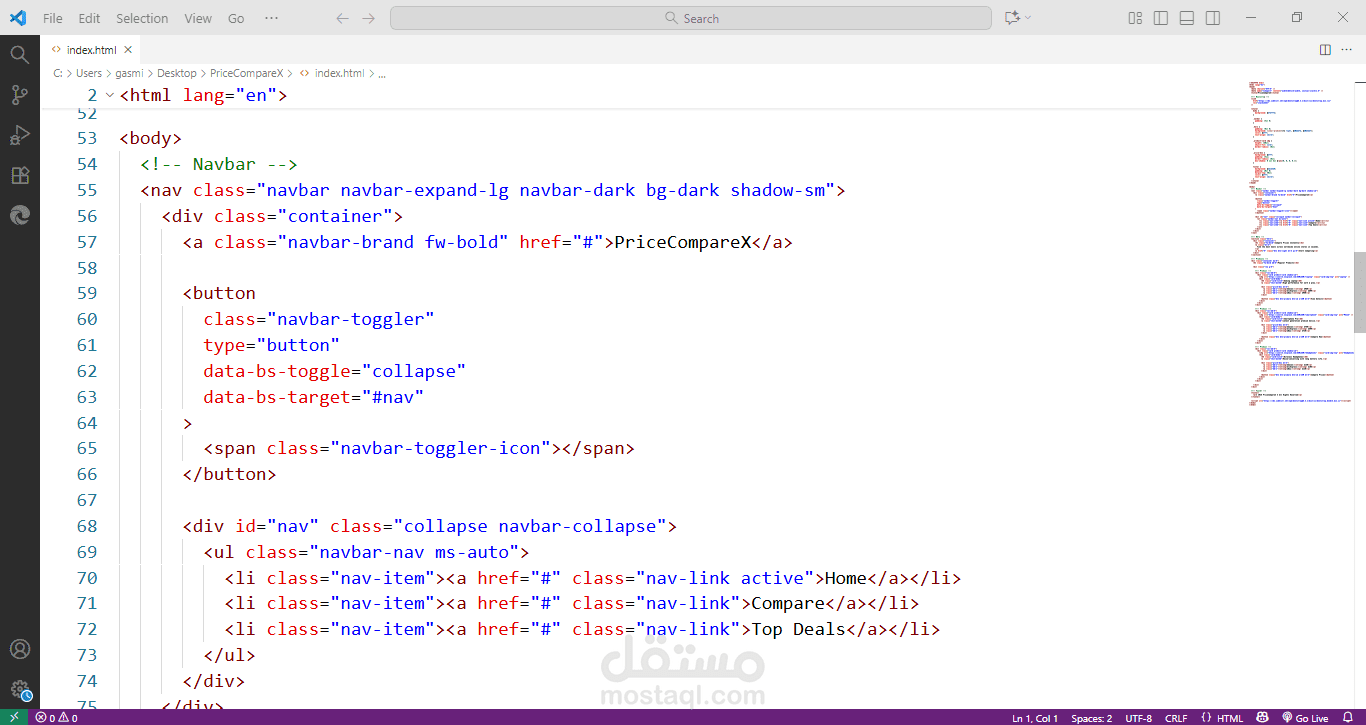Open the overflow menu ellipsis
This screenshot has height=725, width=1366.
272,18
